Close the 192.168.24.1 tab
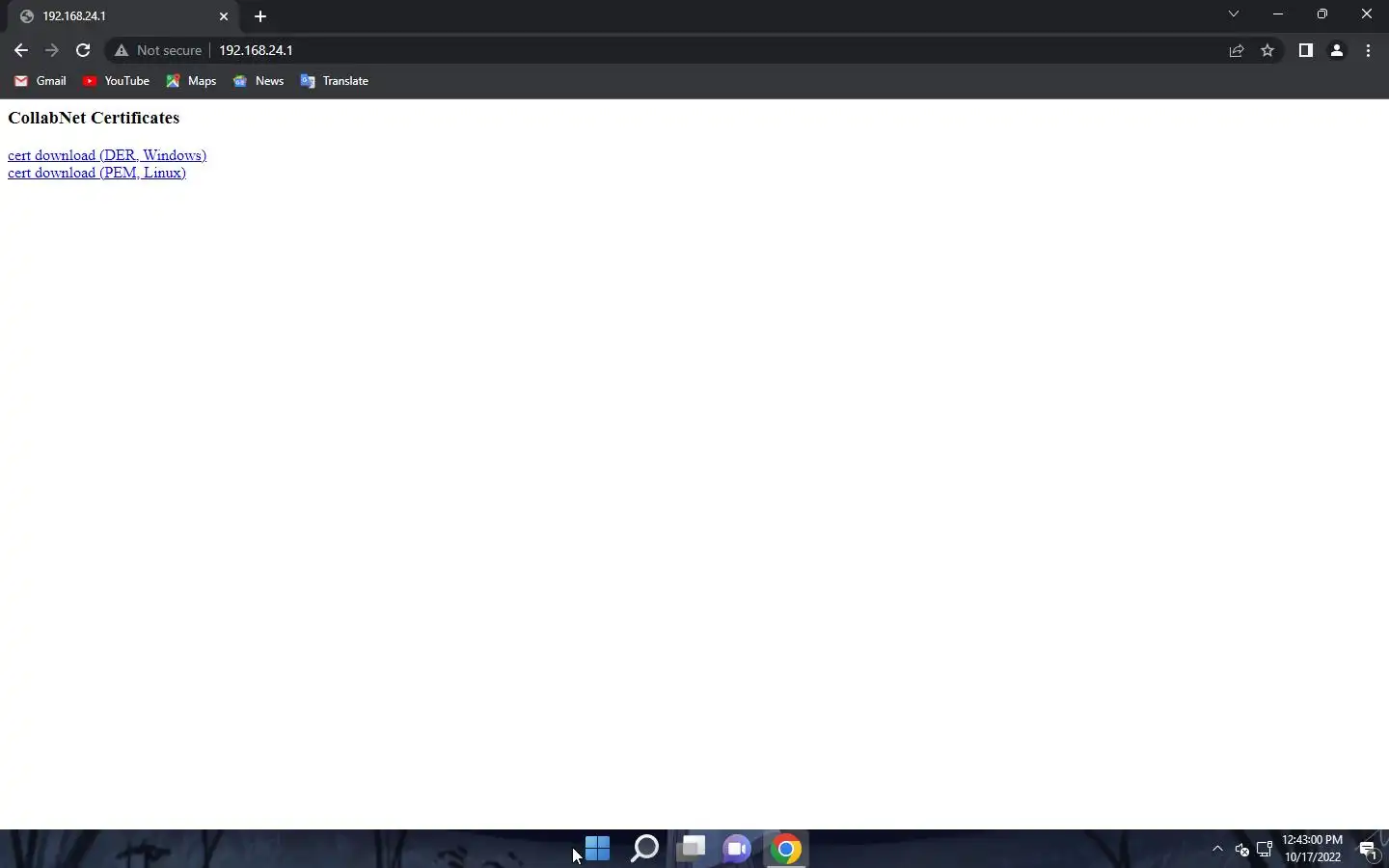 pyautogui.click(x=224, y=16)
